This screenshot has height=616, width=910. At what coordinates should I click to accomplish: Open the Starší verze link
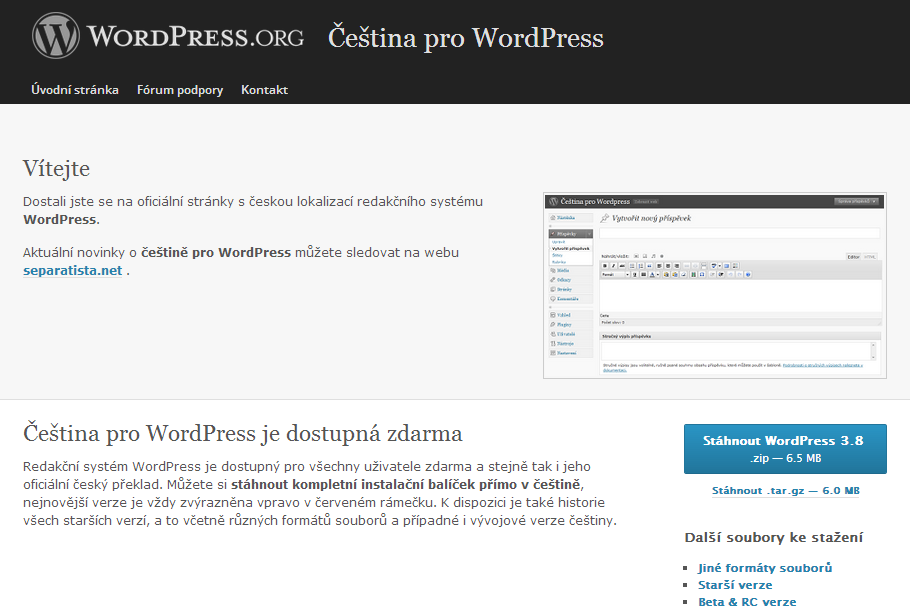coord(735,585)
